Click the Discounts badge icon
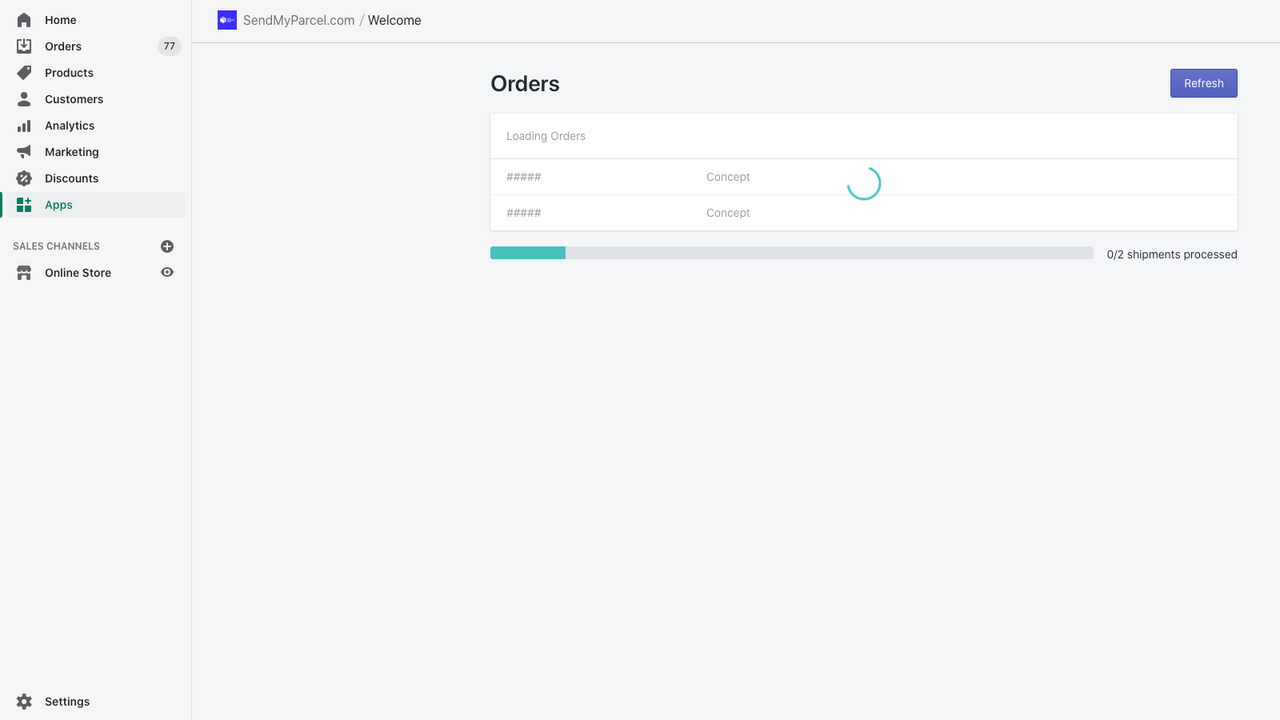The height and width of the screenshot is (720, 1280). pos(24,178)
